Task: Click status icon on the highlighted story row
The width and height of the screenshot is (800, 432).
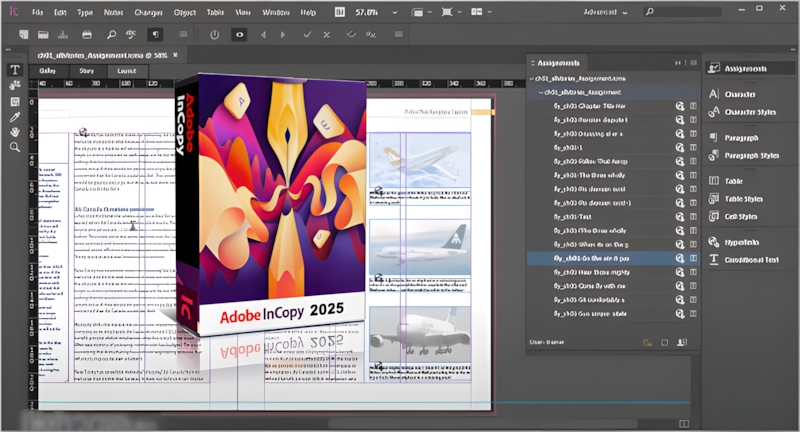Action: [680, 258]
